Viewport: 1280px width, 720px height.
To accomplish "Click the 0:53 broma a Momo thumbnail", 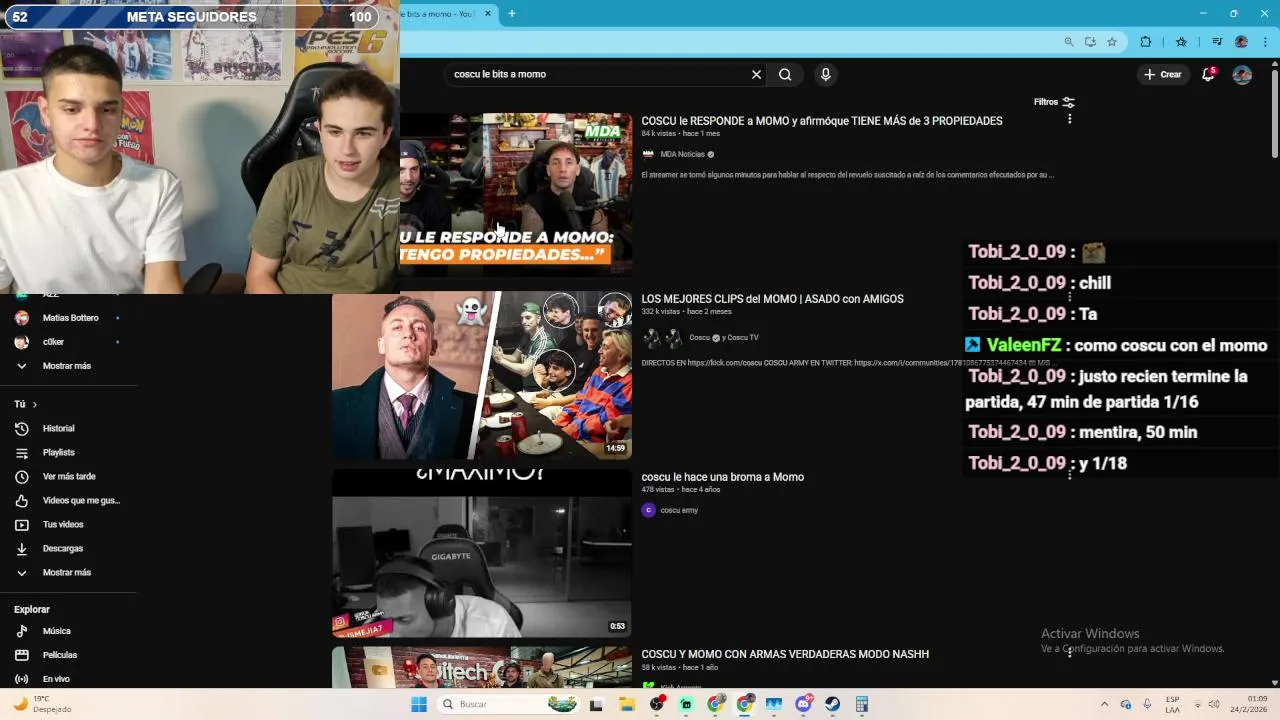I will 482,553.
